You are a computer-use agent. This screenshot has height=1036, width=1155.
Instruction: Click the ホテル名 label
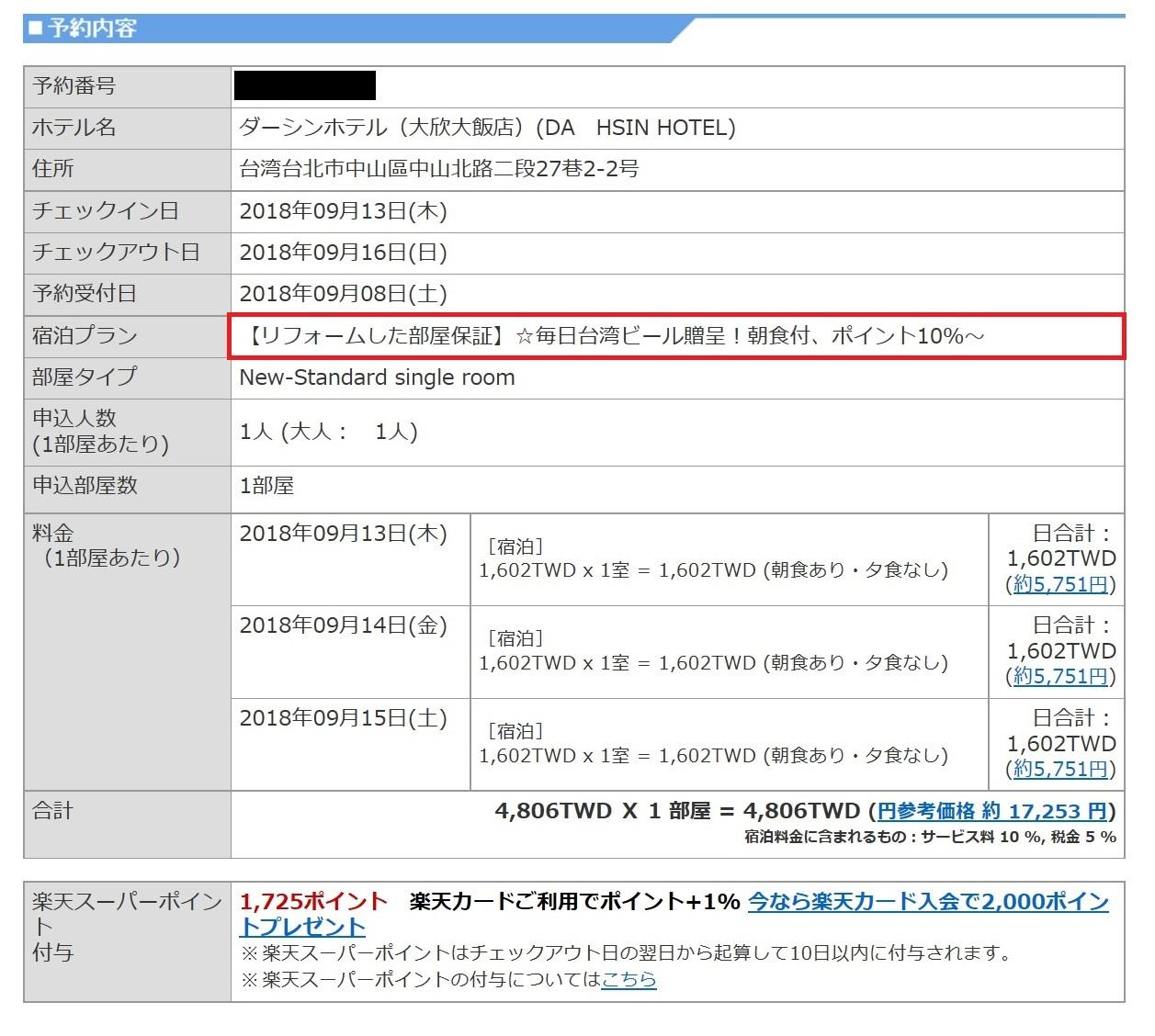(74, 128)
